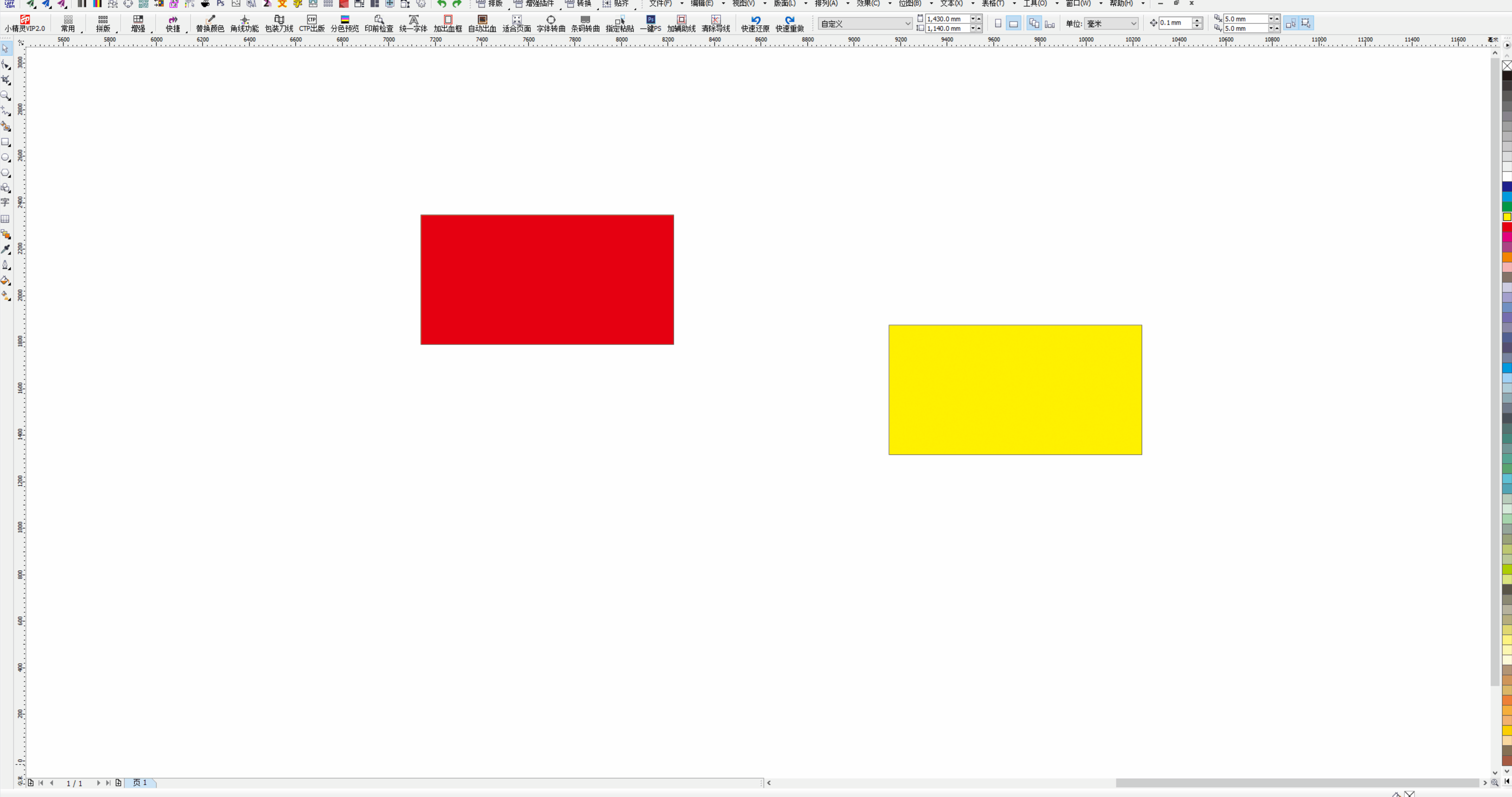This screenshot has width=1512, height=797.
Task: Set portrait page orientation
Action: 998,23
